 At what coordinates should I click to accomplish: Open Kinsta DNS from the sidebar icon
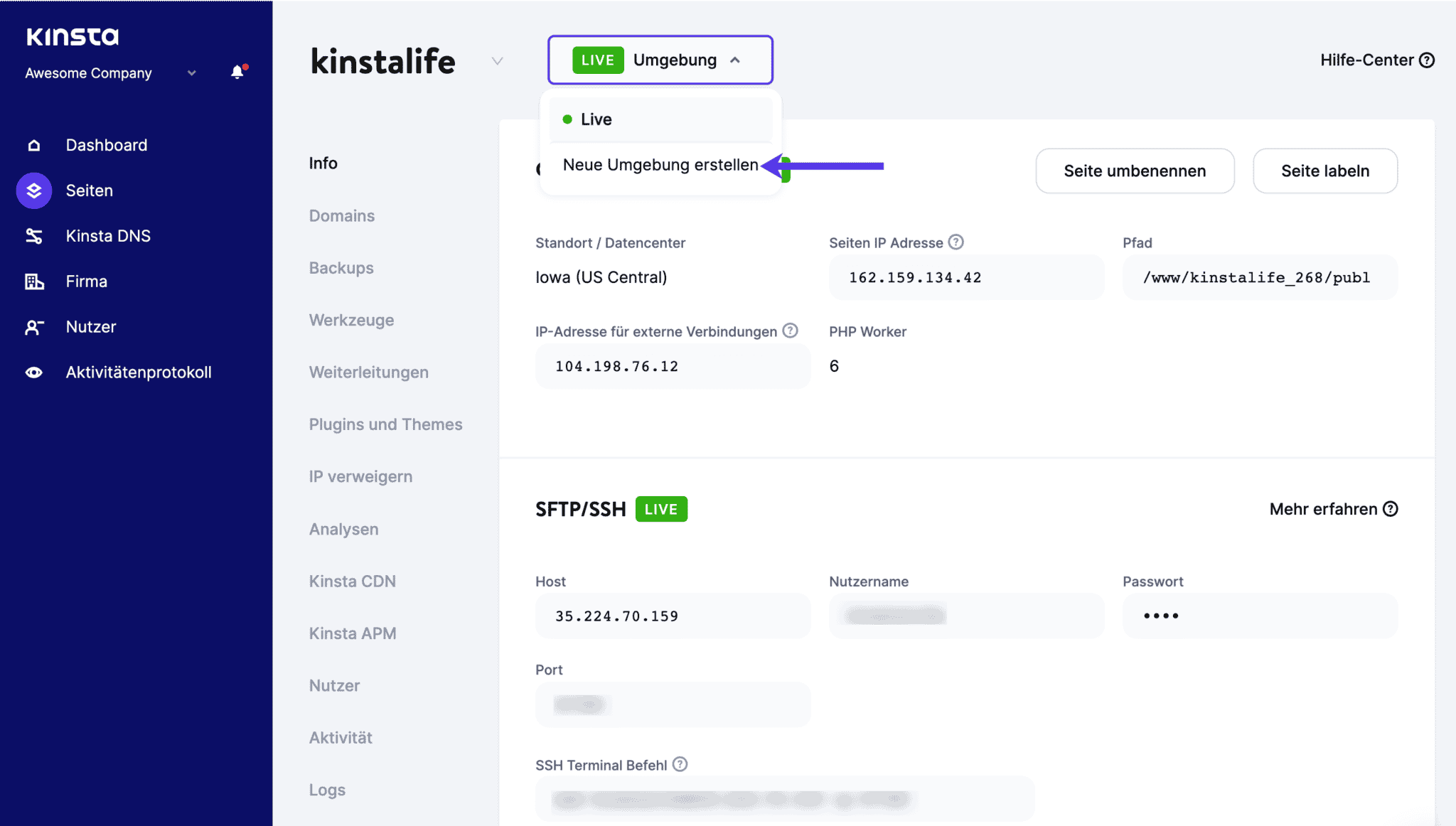[33, 235]
